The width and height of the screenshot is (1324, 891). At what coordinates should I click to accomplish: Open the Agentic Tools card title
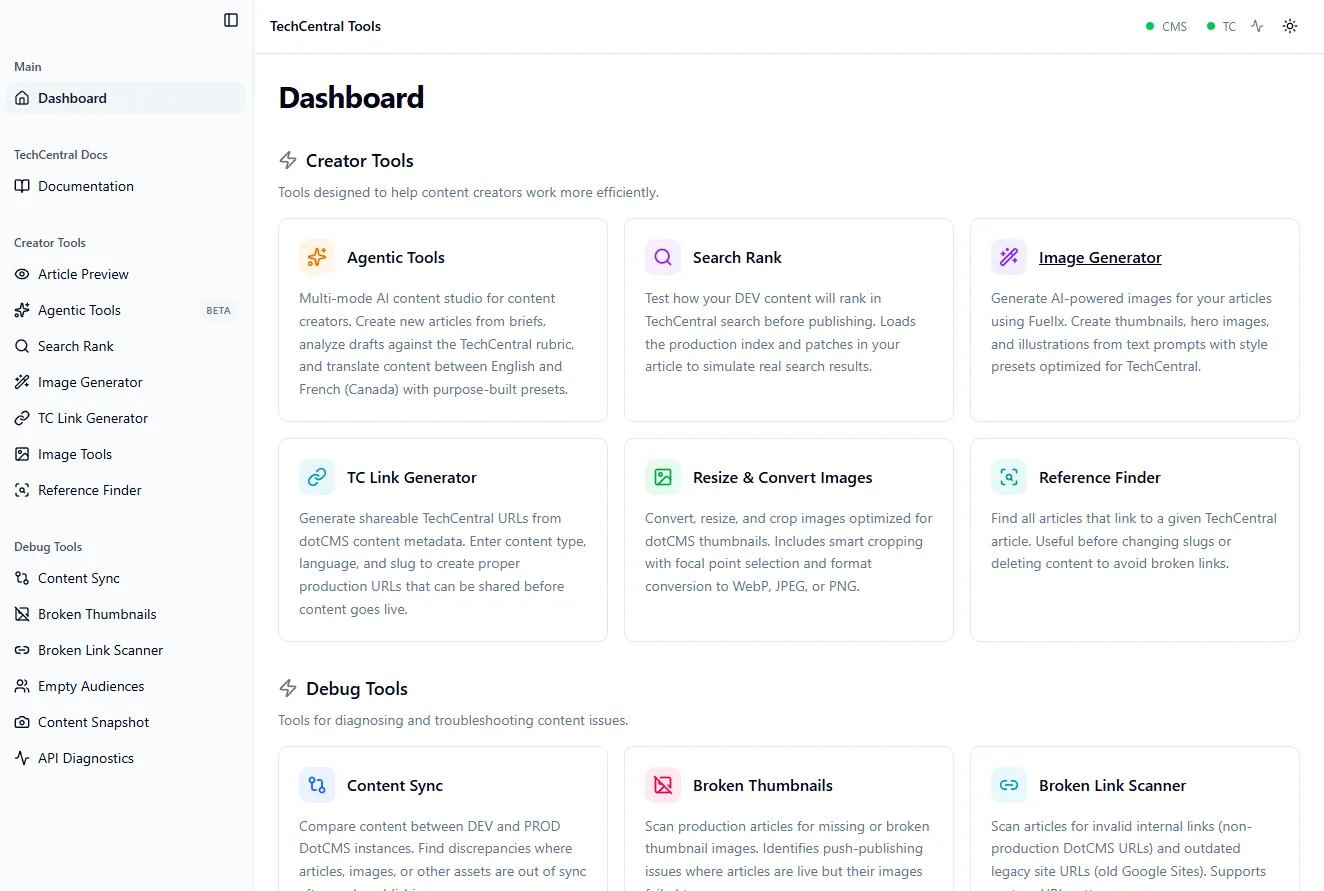(396, 257)
